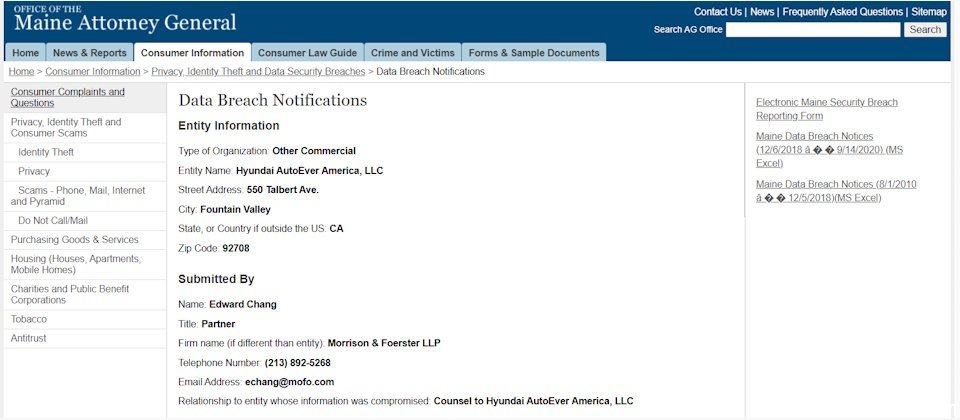Image resolution: width=960 pixels, height=420 pixels.
Task: Click the Maine Attorney General logo
Action: point(125,20)
